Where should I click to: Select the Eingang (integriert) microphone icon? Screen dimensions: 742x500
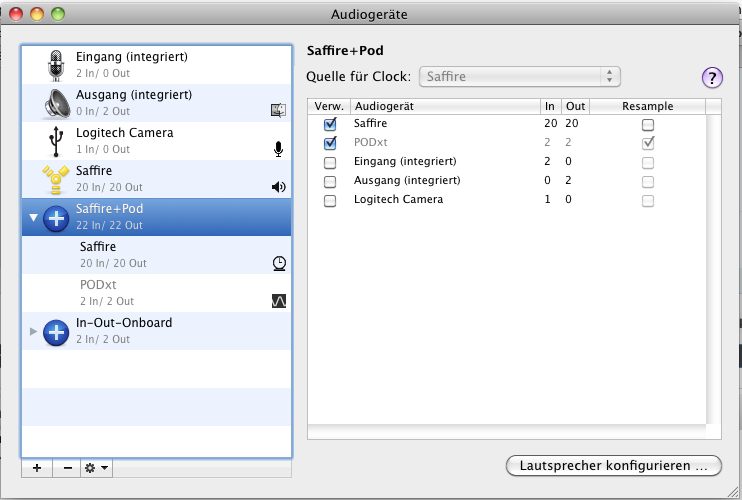click(x=56, y=65)
